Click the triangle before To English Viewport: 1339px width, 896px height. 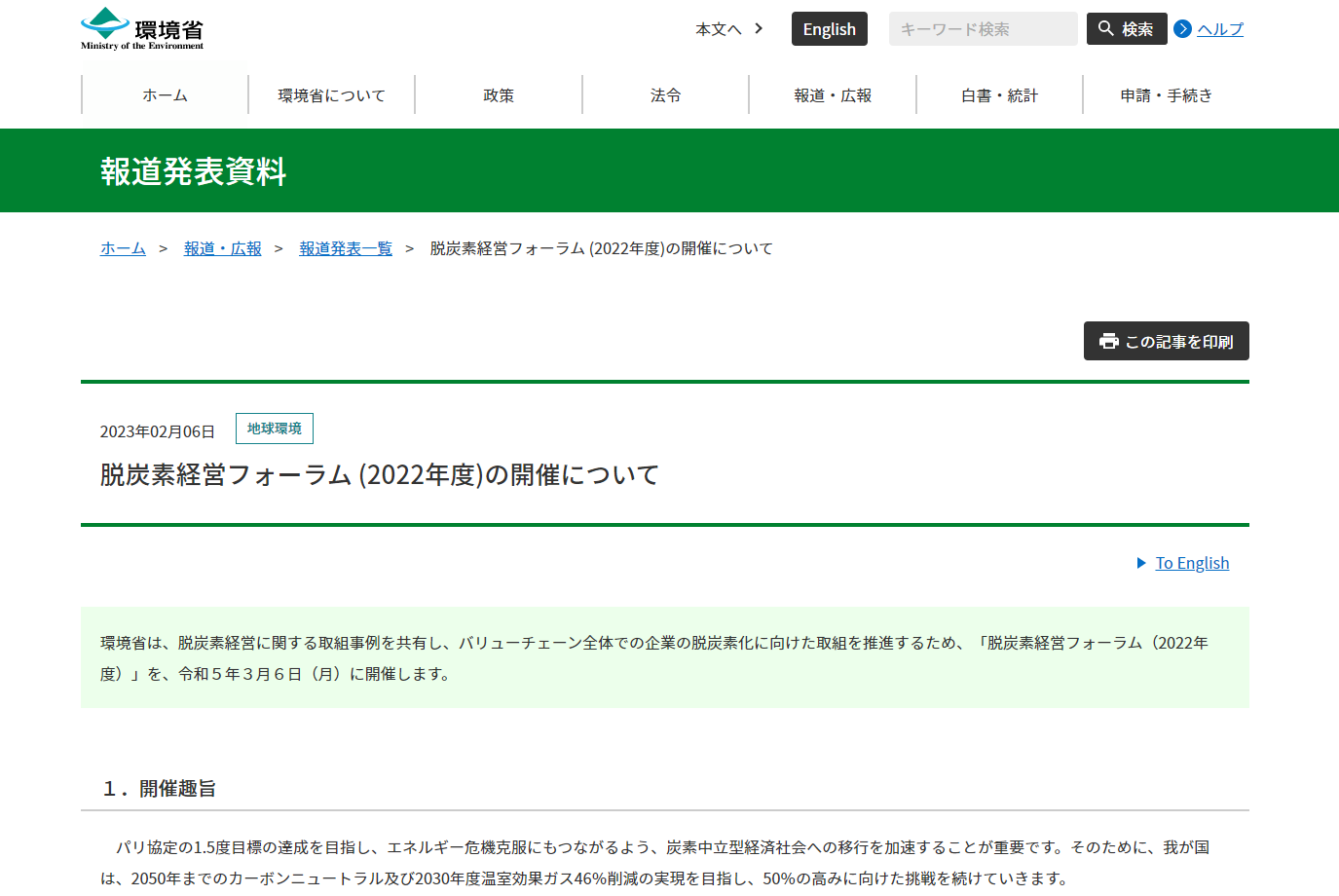pos(1140,563)
